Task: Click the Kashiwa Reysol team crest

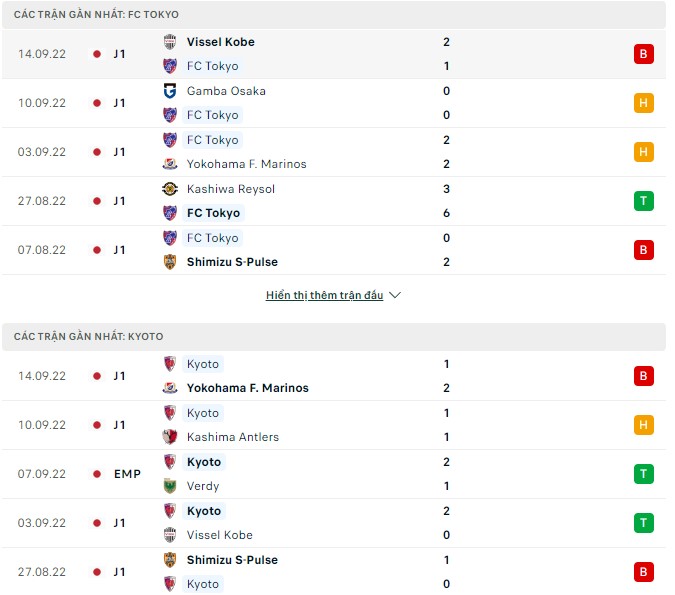Action: 170,189
